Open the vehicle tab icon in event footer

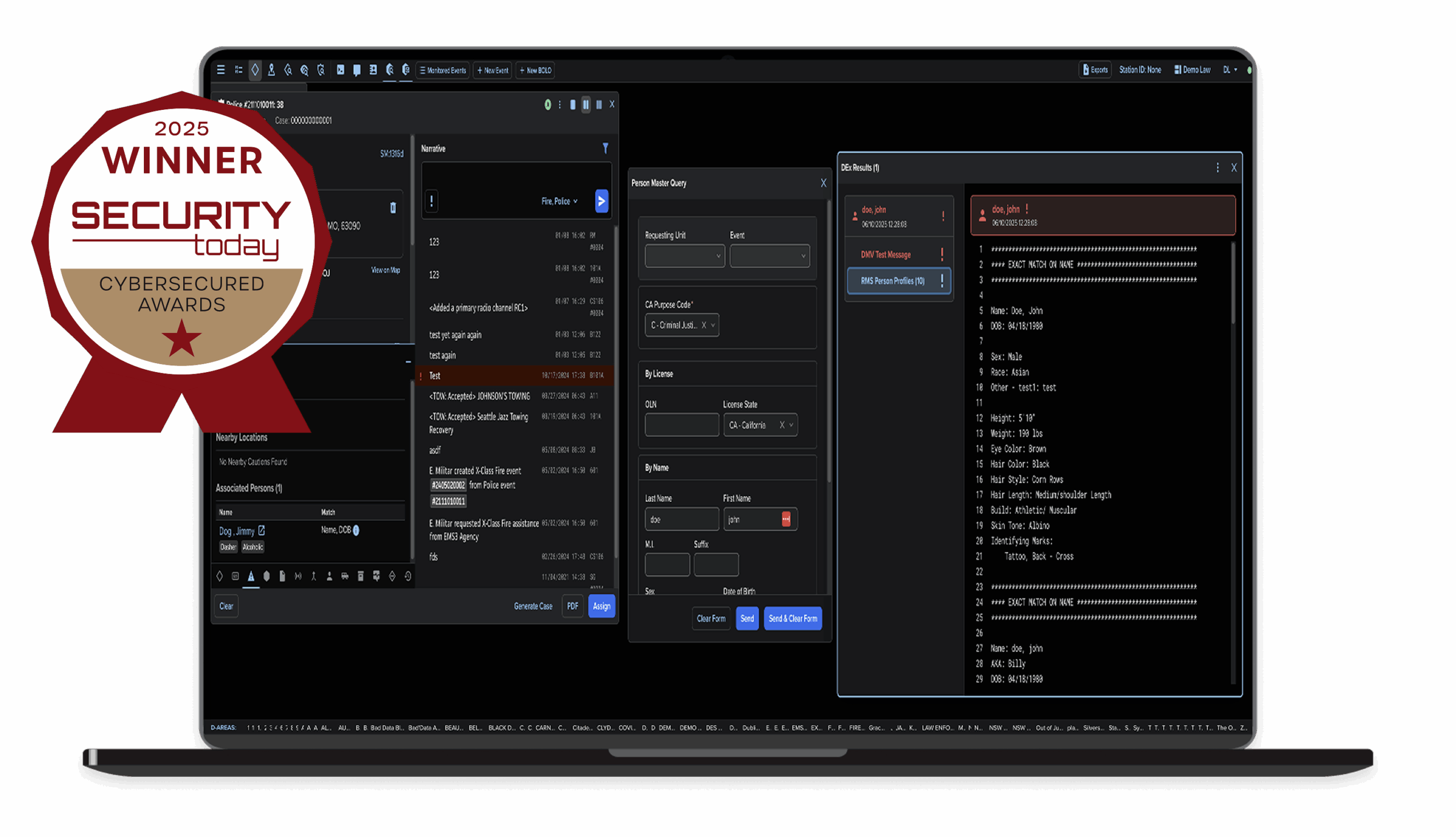coord(345,576)
